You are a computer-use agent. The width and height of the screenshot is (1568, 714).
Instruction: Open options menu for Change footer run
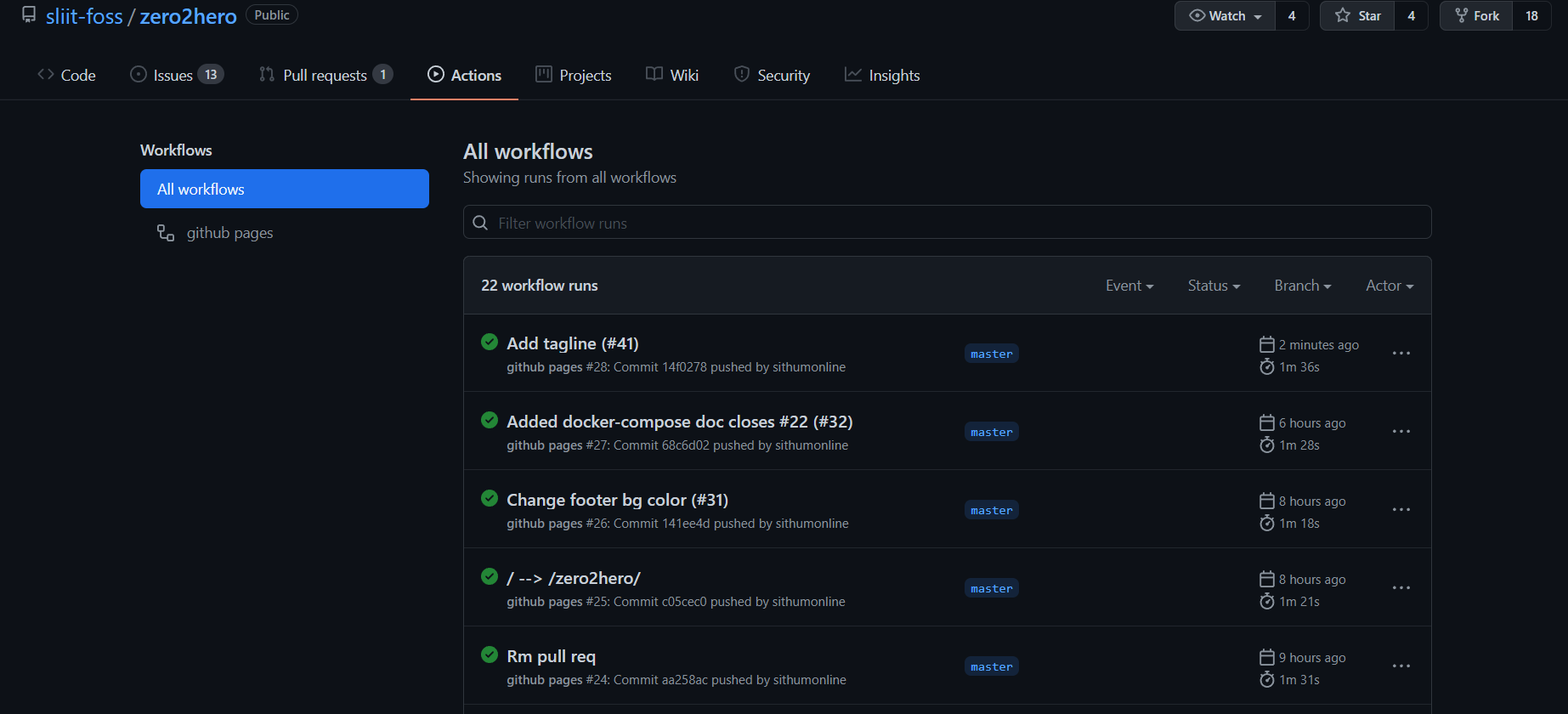coord(1401,509)
